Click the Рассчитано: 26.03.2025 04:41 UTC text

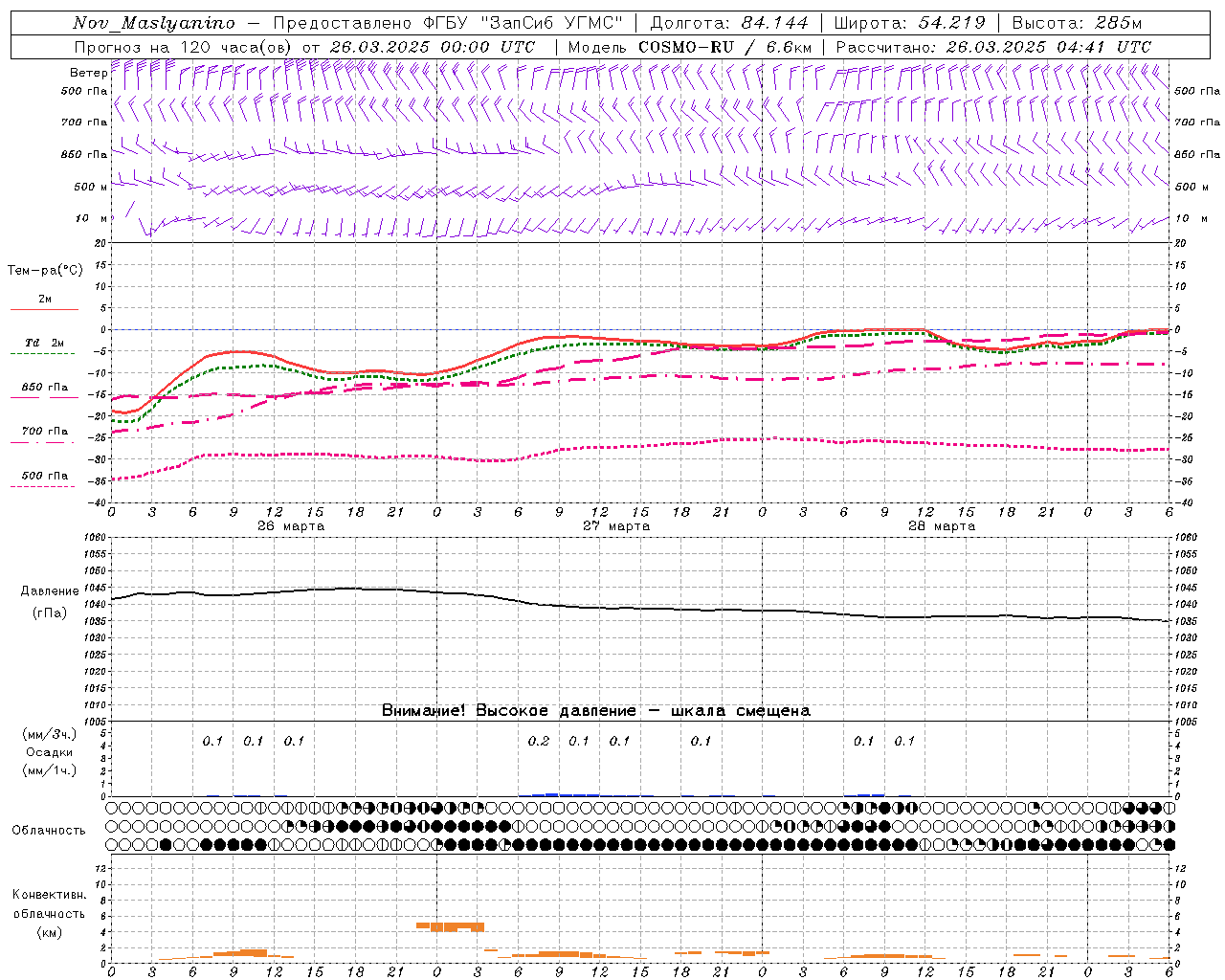click(x=993, y=47)
